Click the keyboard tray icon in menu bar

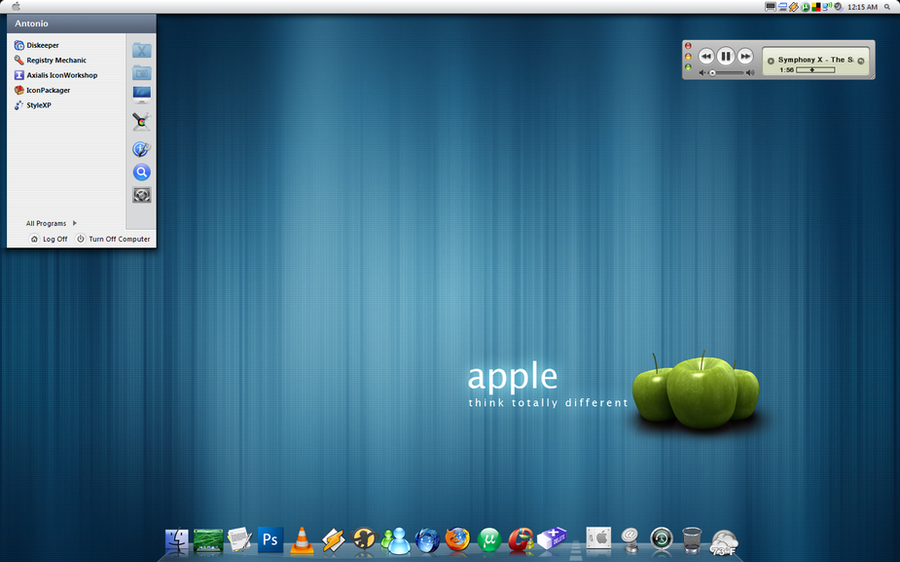(771, 7)
